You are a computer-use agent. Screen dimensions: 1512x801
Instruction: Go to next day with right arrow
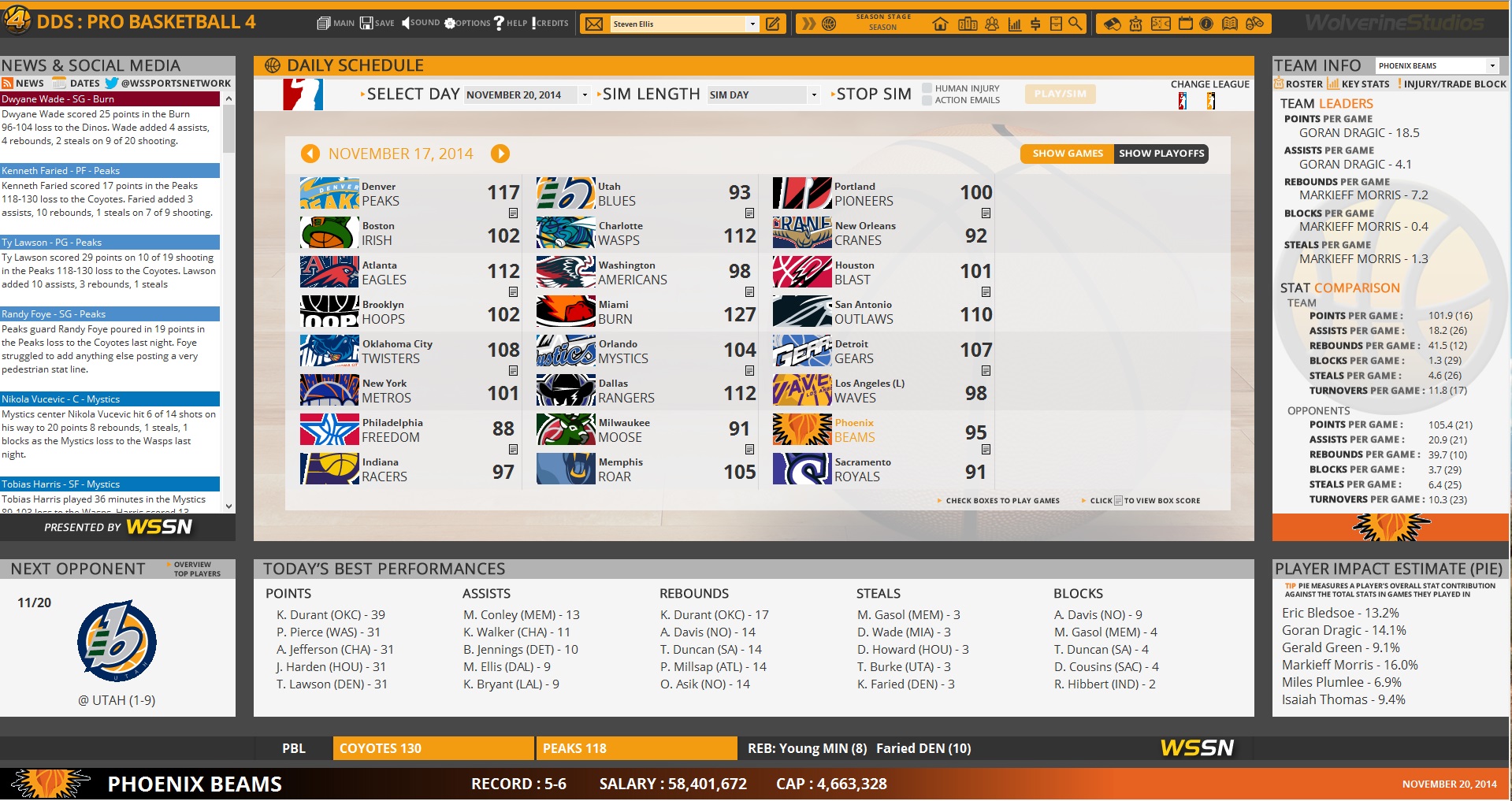[x=500, y=154]
